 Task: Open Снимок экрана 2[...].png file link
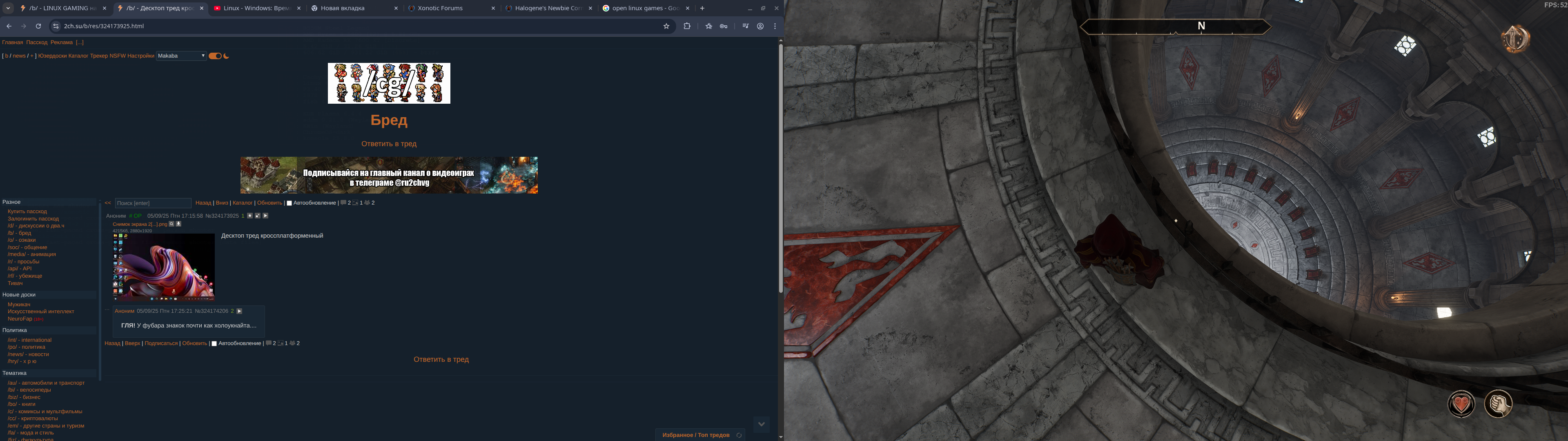point(140,224)
